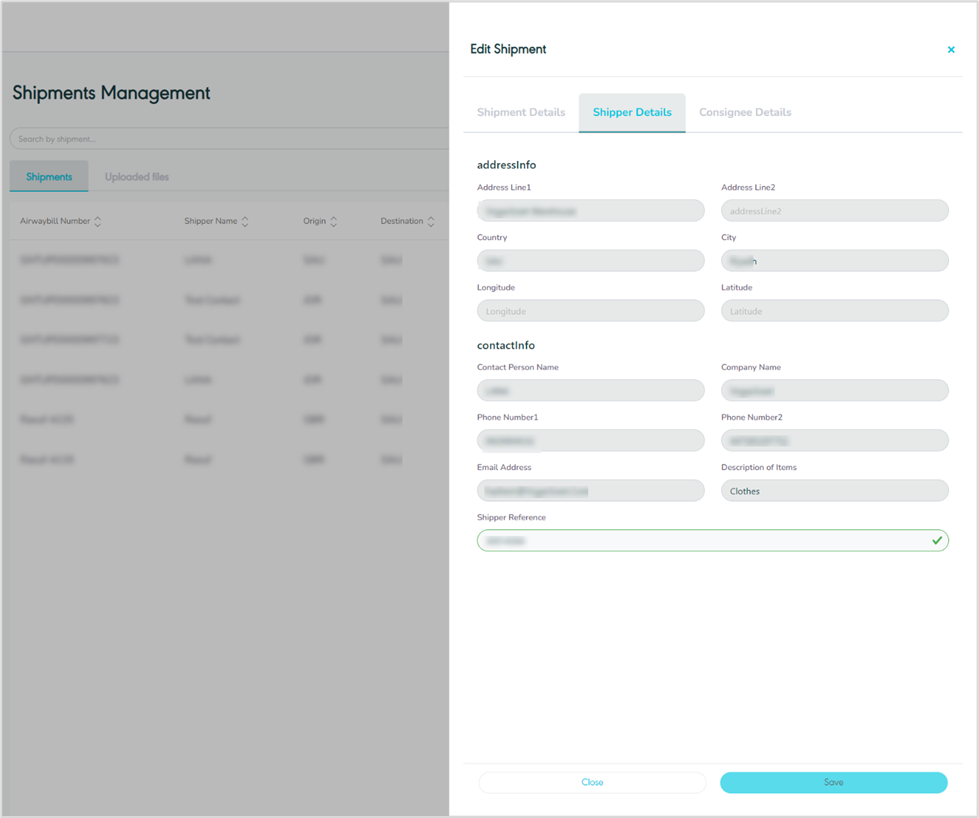
Task: Focus the Country input field
Action: 590,261
